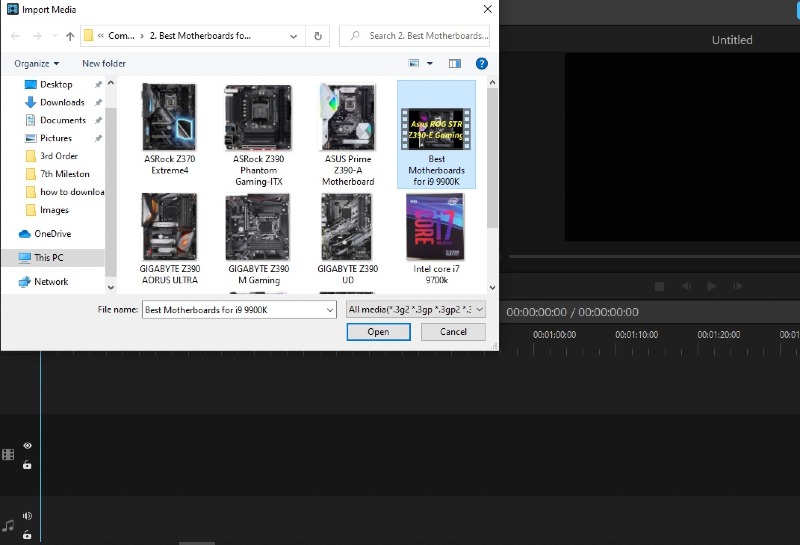
Task: Click the file list scrollbar thumb
Action: [x=492, y=158]
